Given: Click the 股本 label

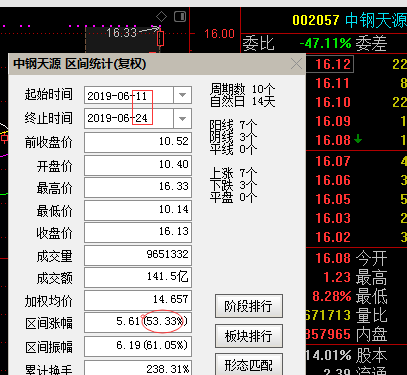Looking at the screenshot, I should click(x=371, y=355).
